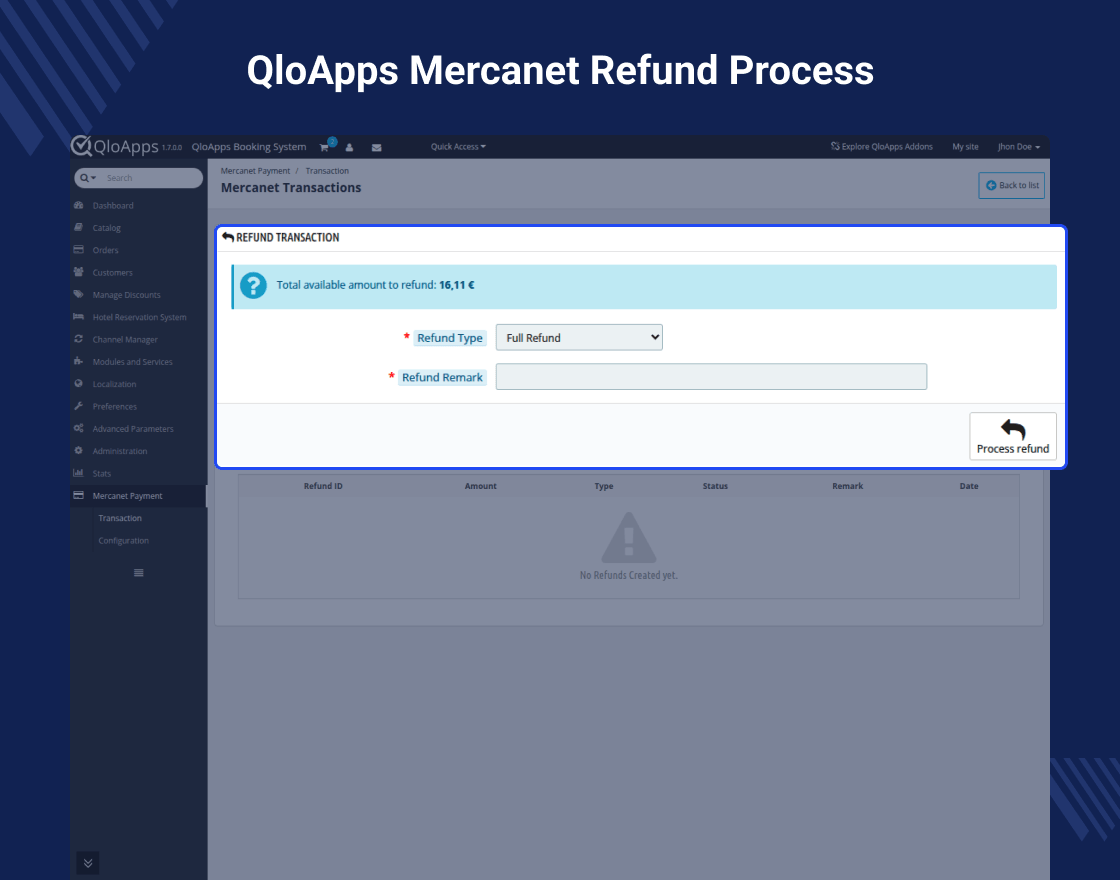This screenshot has width=1120, height=880.
Task: Click the Manage Discounts tag icon
Action: tap(79, 294)
